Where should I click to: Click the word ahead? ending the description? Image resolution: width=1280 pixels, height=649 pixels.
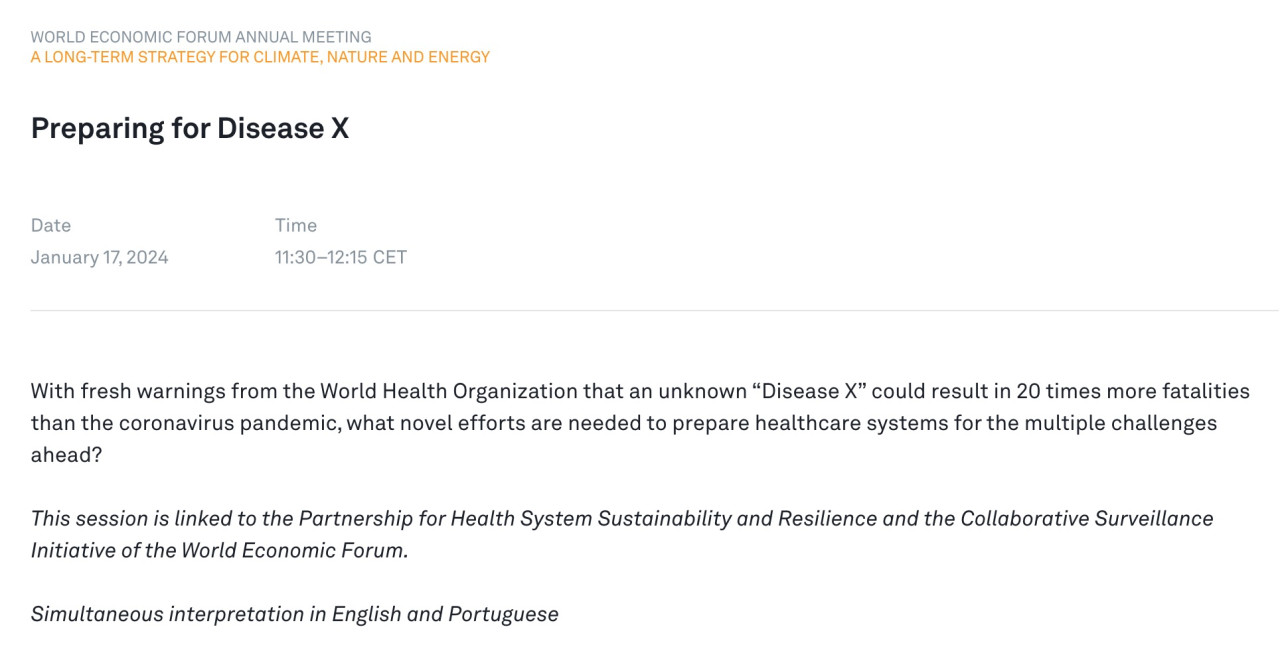(x=66, y=454)
